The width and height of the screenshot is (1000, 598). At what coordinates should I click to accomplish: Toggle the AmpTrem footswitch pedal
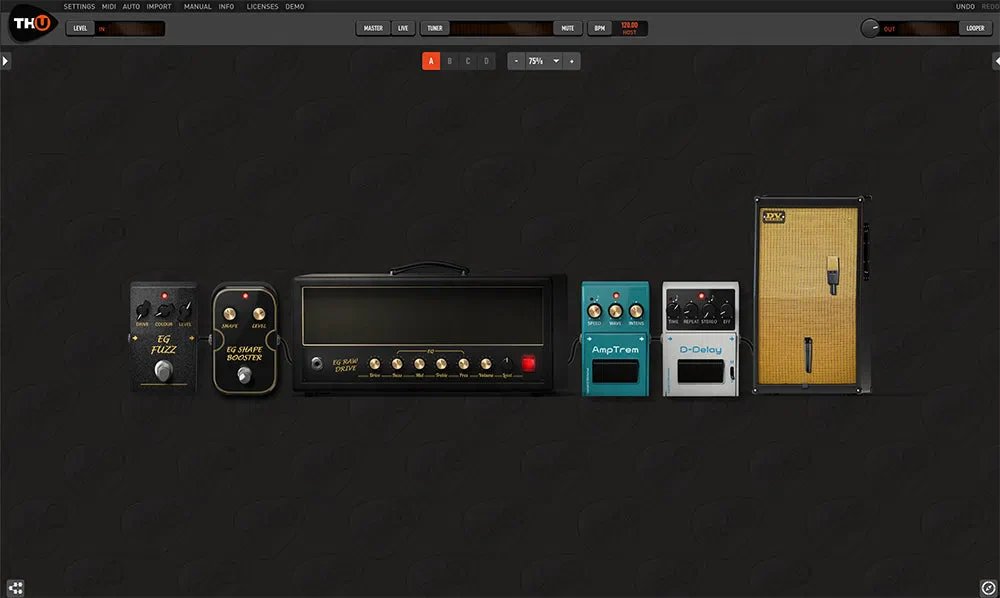click(615, 372)
